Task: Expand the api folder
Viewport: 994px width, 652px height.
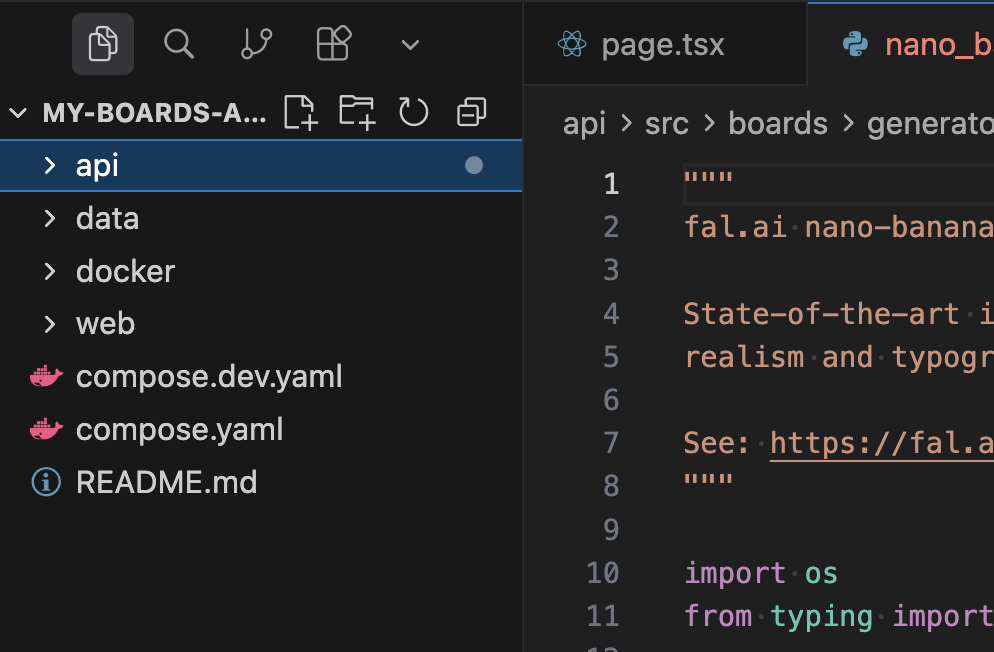Action: click(97, 166)
